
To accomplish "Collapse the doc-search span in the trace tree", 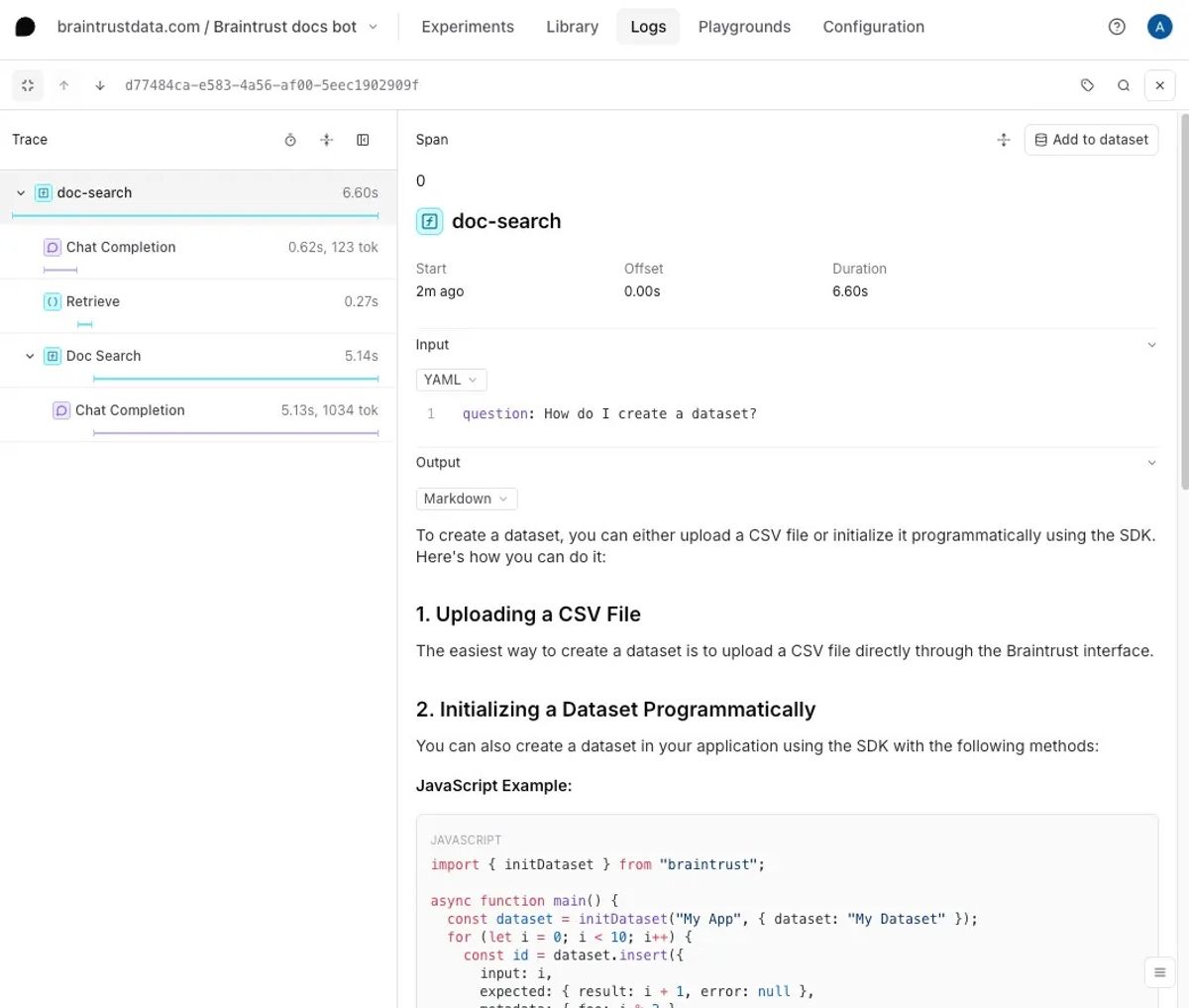I will [x=20, y=192].
